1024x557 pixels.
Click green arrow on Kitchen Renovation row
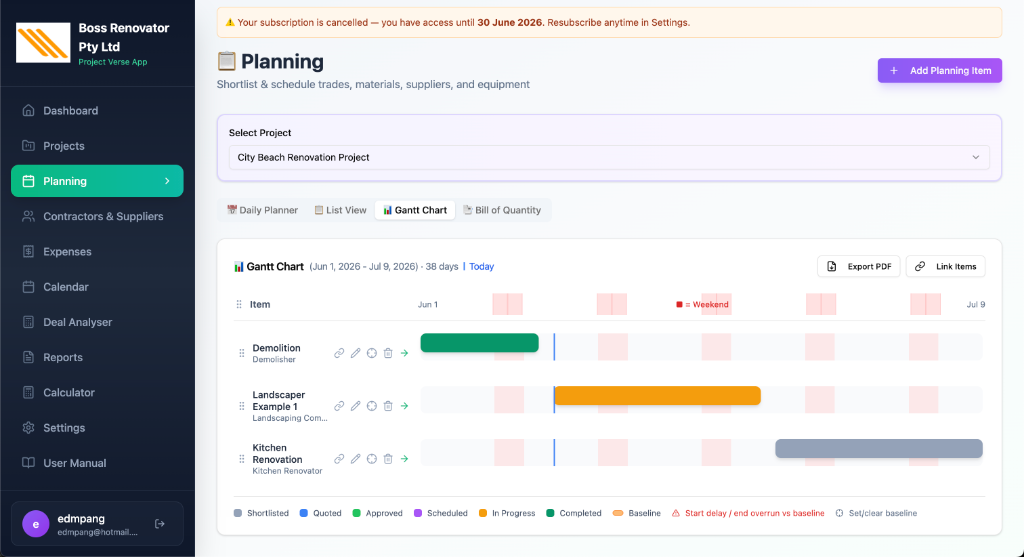tap(404, 459)
